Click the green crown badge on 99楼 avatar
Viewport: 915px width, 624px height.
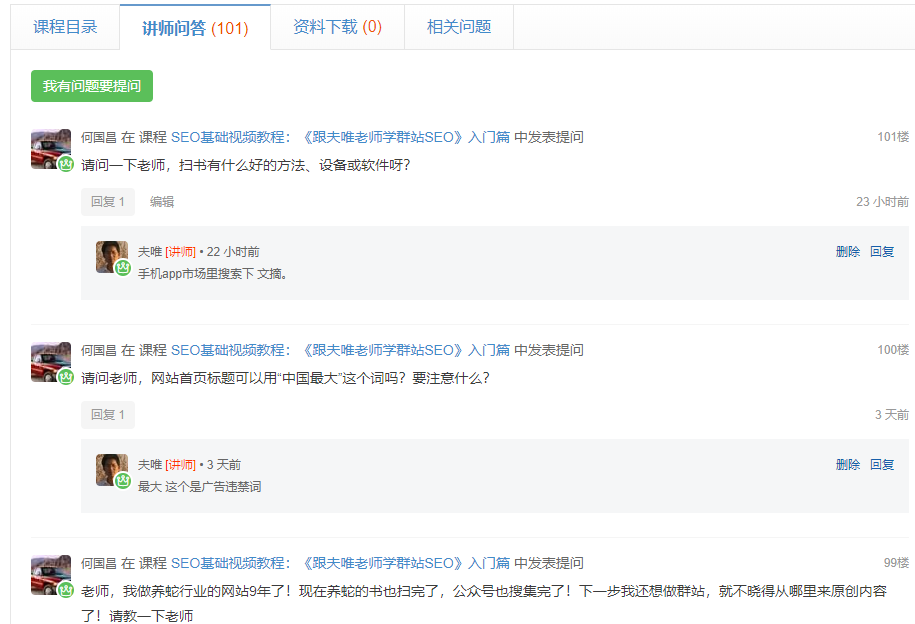click(x=66, y=590)
